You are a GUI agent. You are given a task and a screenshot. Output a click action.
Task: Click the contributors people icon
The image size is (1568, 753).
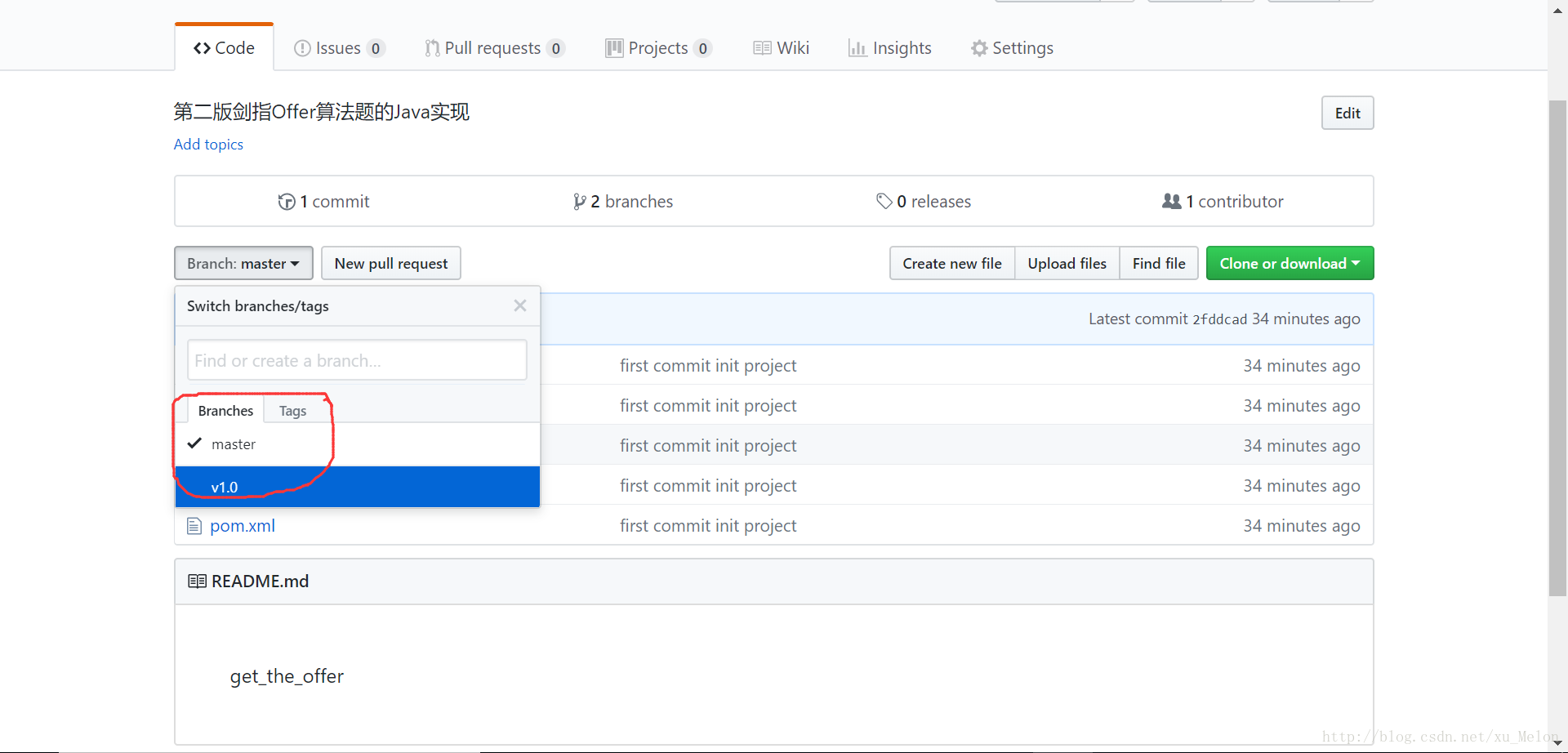1171,201
